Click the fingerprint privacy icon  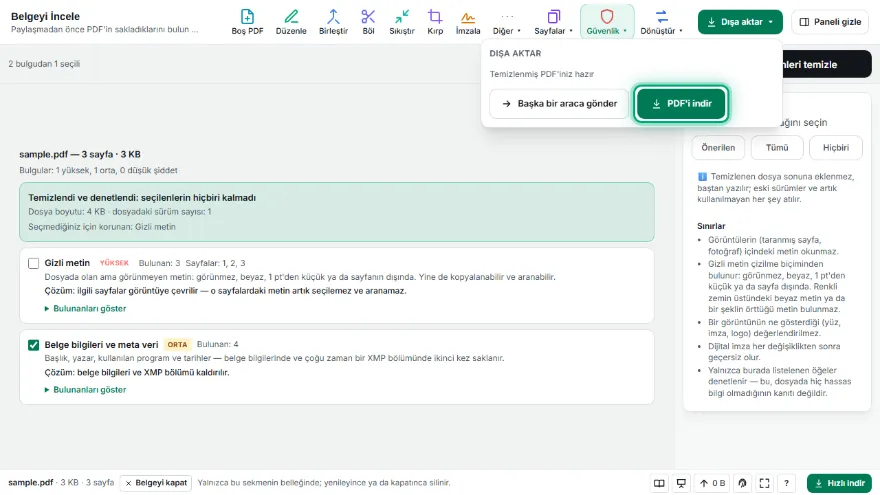[x=742, y=483]
